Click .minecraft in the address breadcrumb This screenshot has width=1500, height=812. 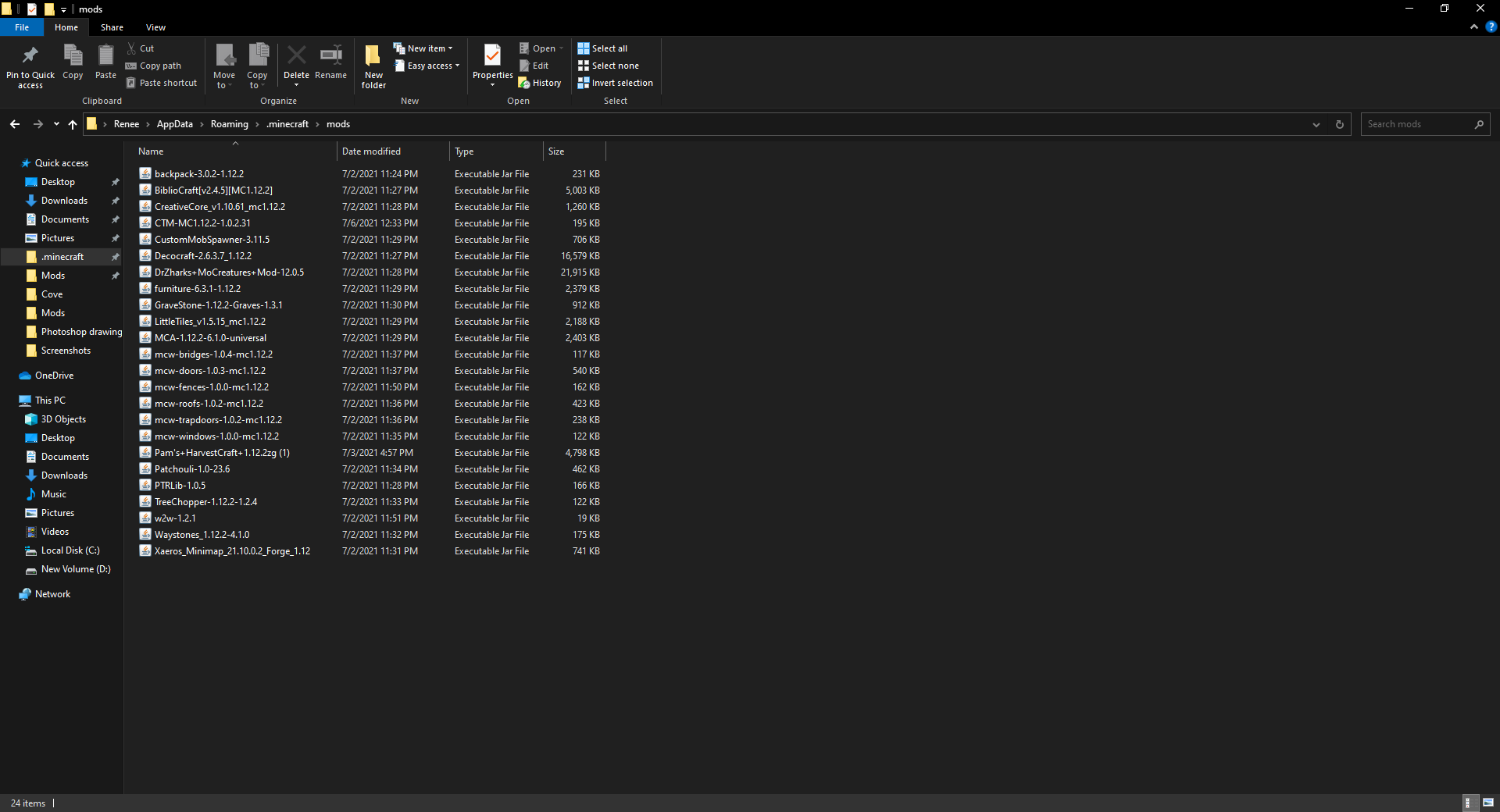pyautogui.click(x=287, y=124)
